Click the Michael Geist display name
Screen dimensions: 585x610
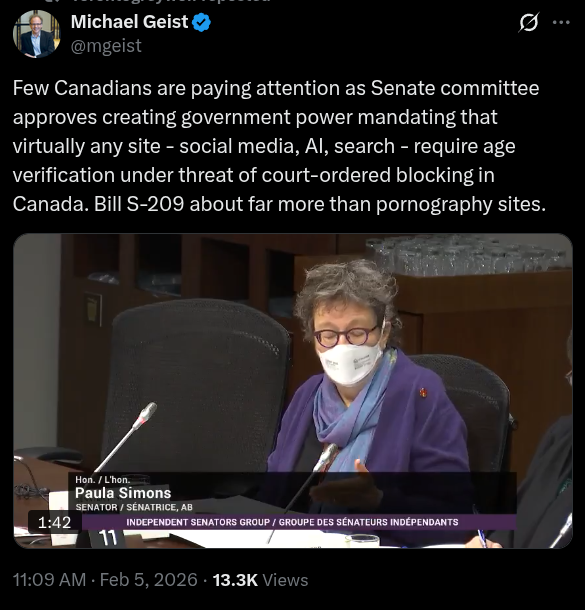(x=130, y=22)
